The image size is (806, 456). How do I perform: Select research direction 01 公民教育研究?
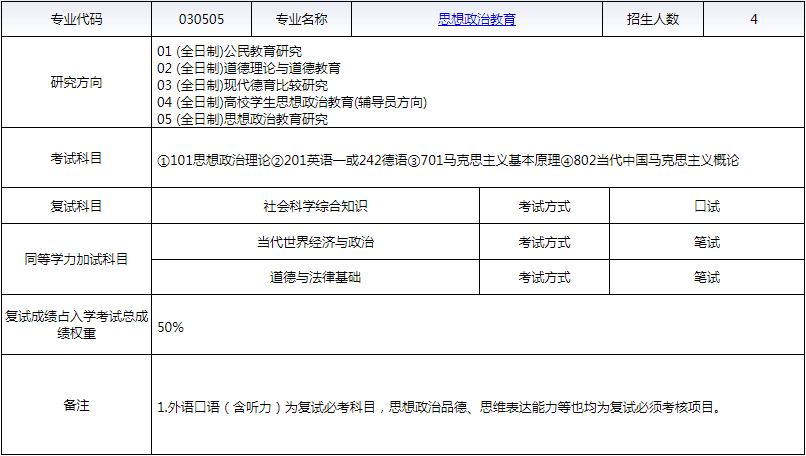click(230, 51)
